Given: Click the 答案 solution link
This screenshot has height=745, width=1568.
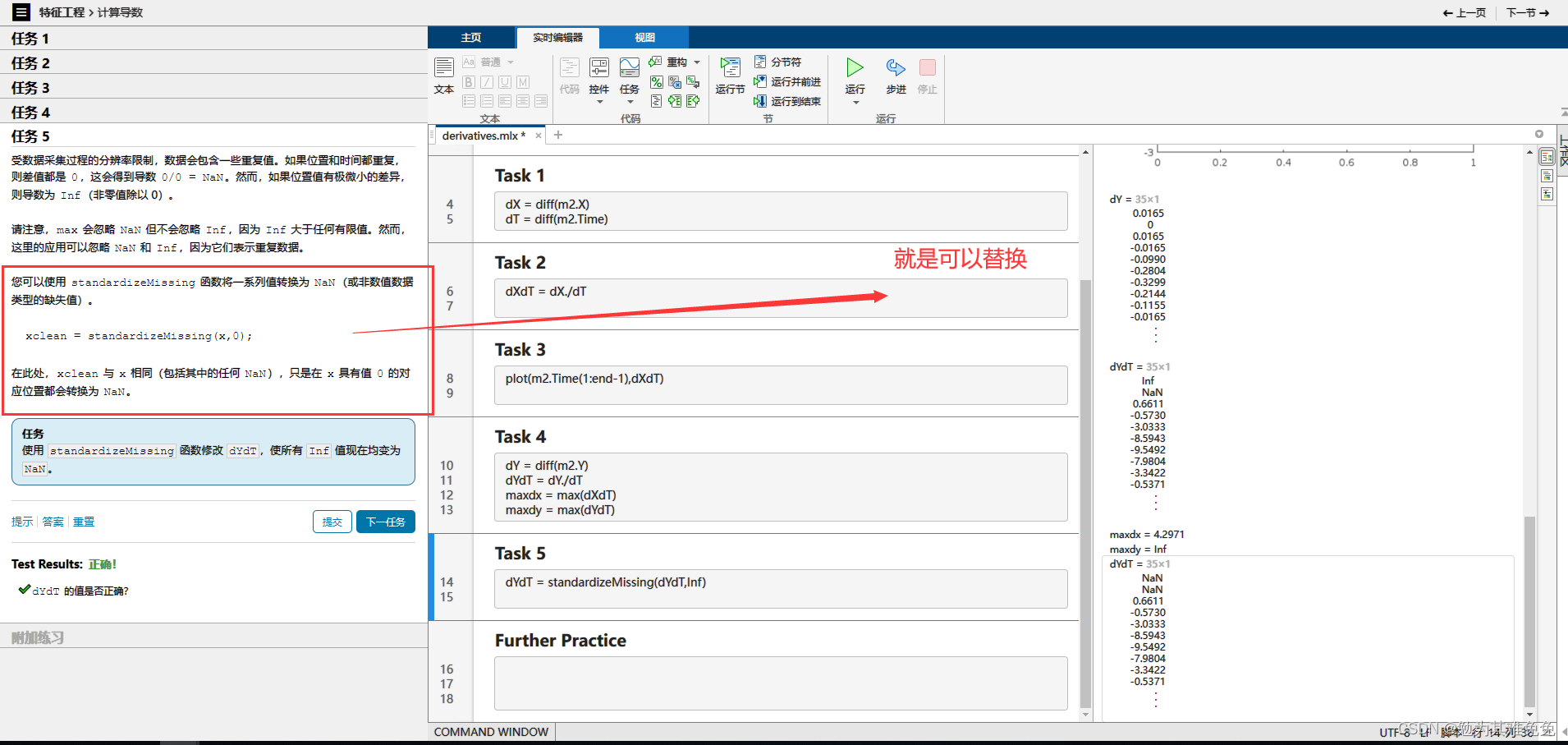Looking at the screenshot, I should click(x=53, y=522).
